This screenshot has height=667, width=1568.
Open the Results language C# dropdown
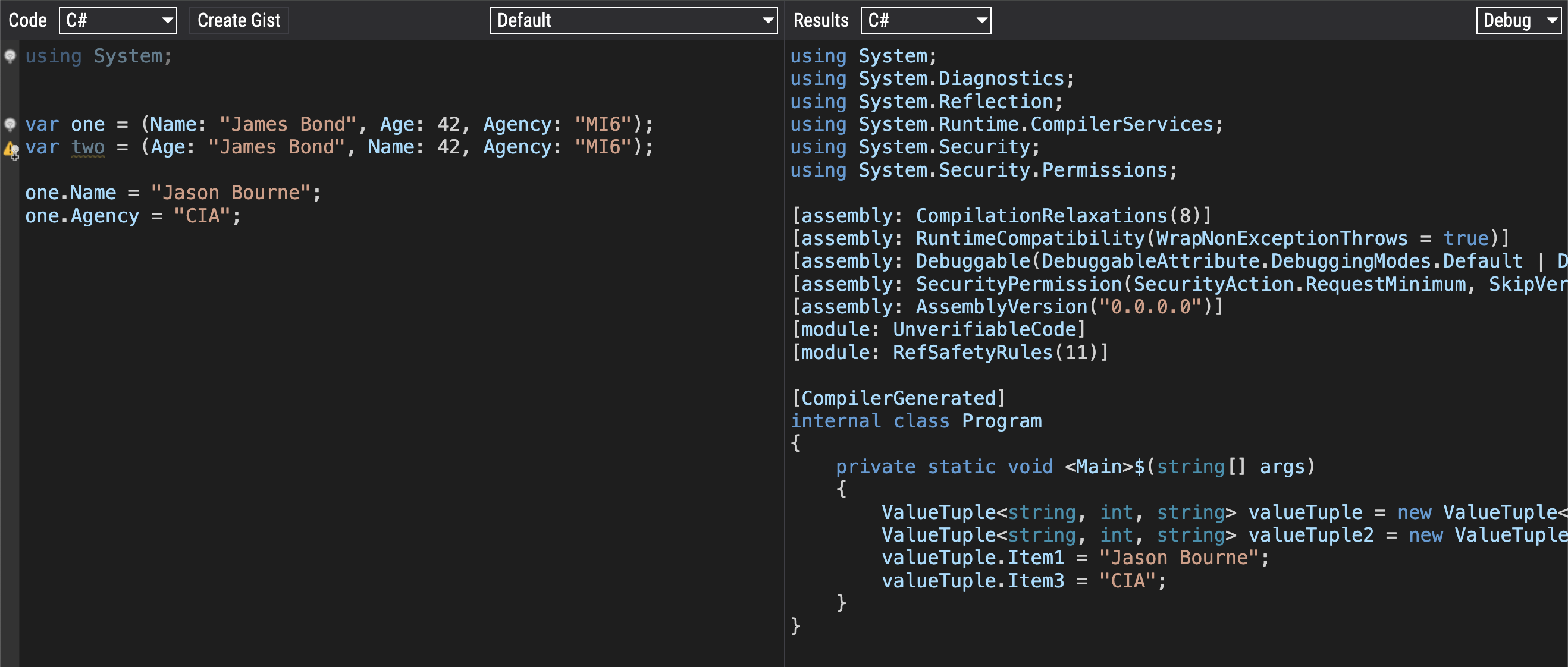925,21
